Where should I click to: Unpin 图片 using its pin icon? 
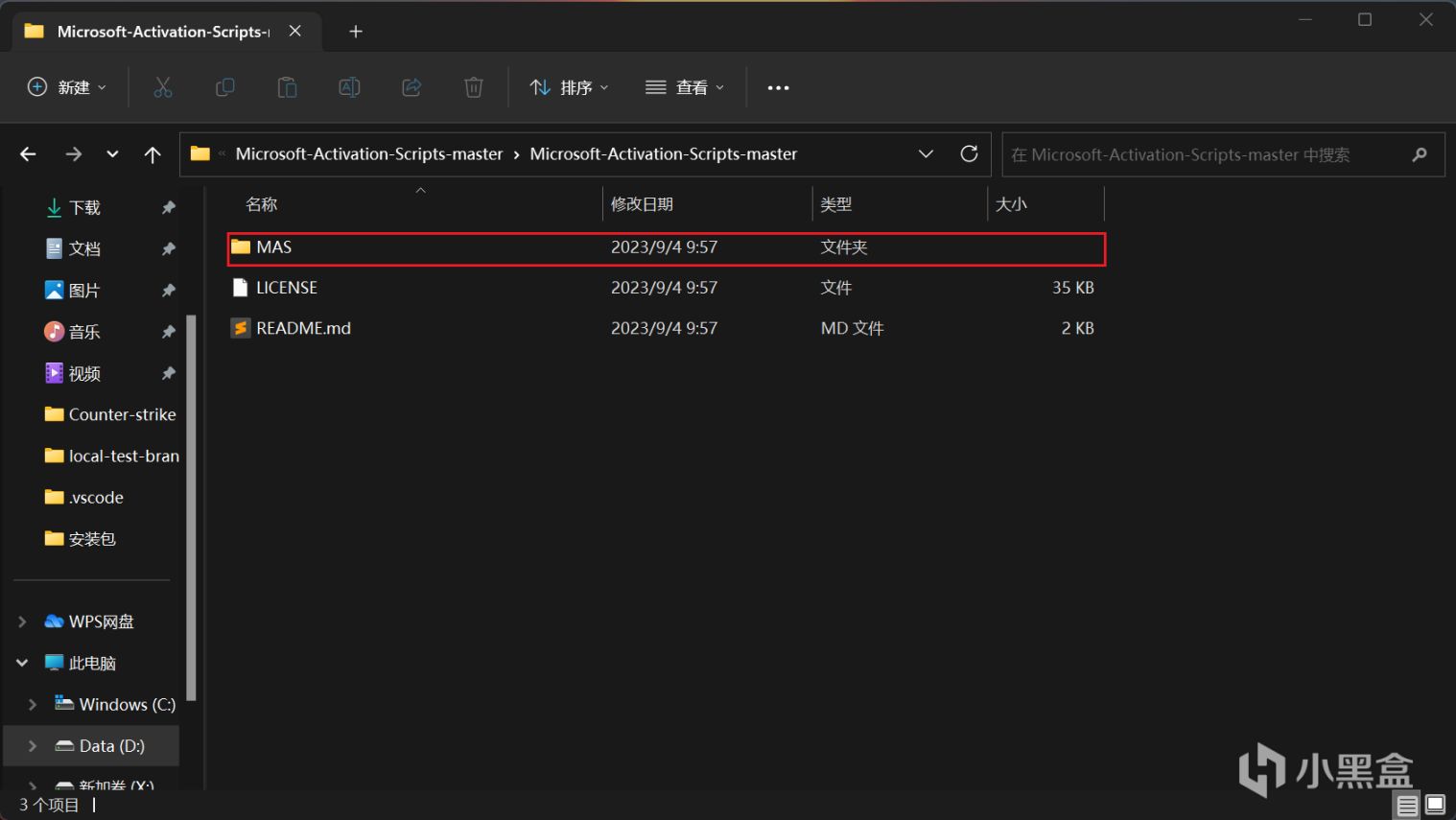pyautogui.click(x=169, y=290)
